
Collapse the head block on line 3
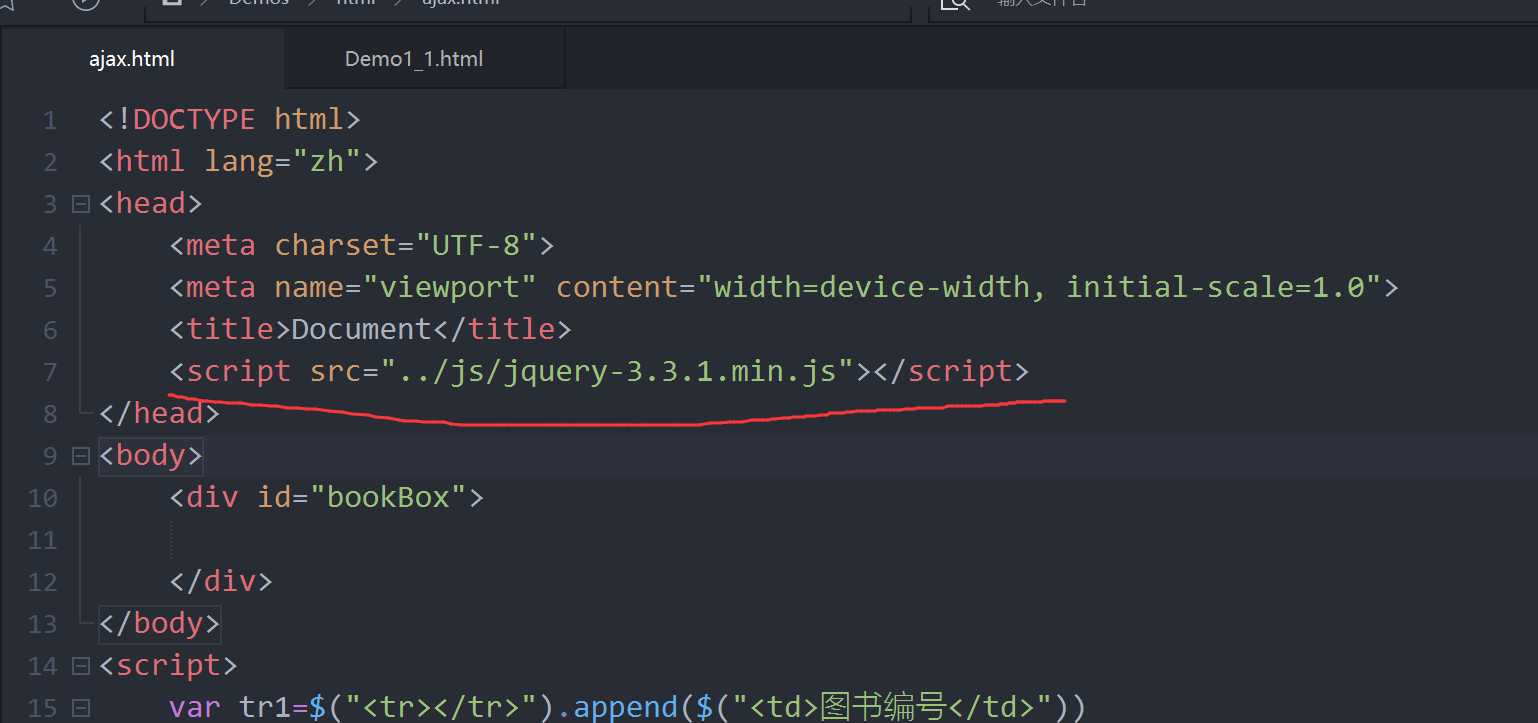point(81,204)
